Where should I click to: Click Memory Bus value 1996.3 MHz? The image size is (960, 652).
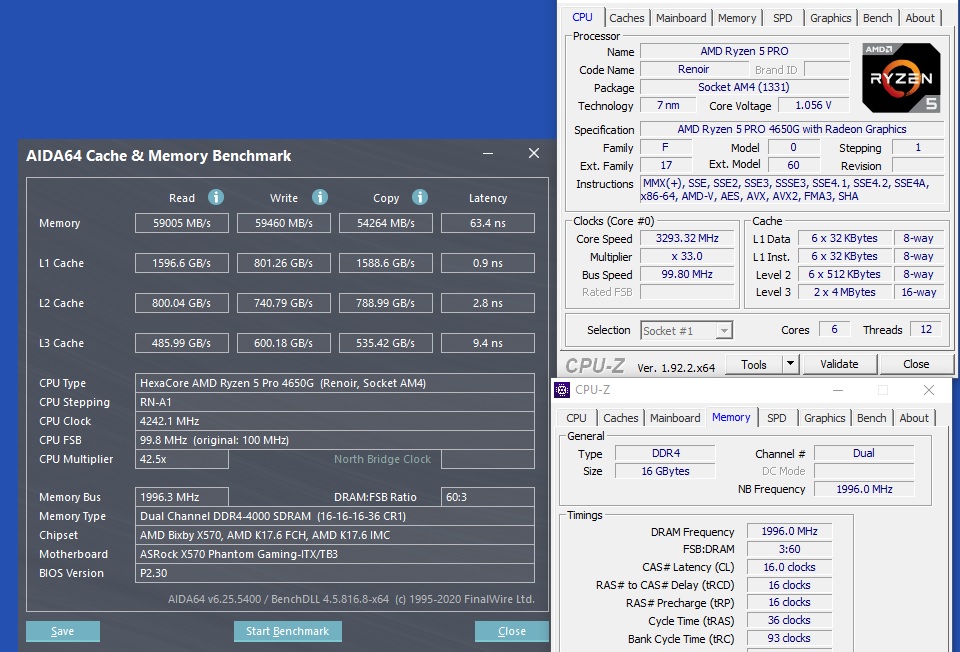(x=182, y=497)
